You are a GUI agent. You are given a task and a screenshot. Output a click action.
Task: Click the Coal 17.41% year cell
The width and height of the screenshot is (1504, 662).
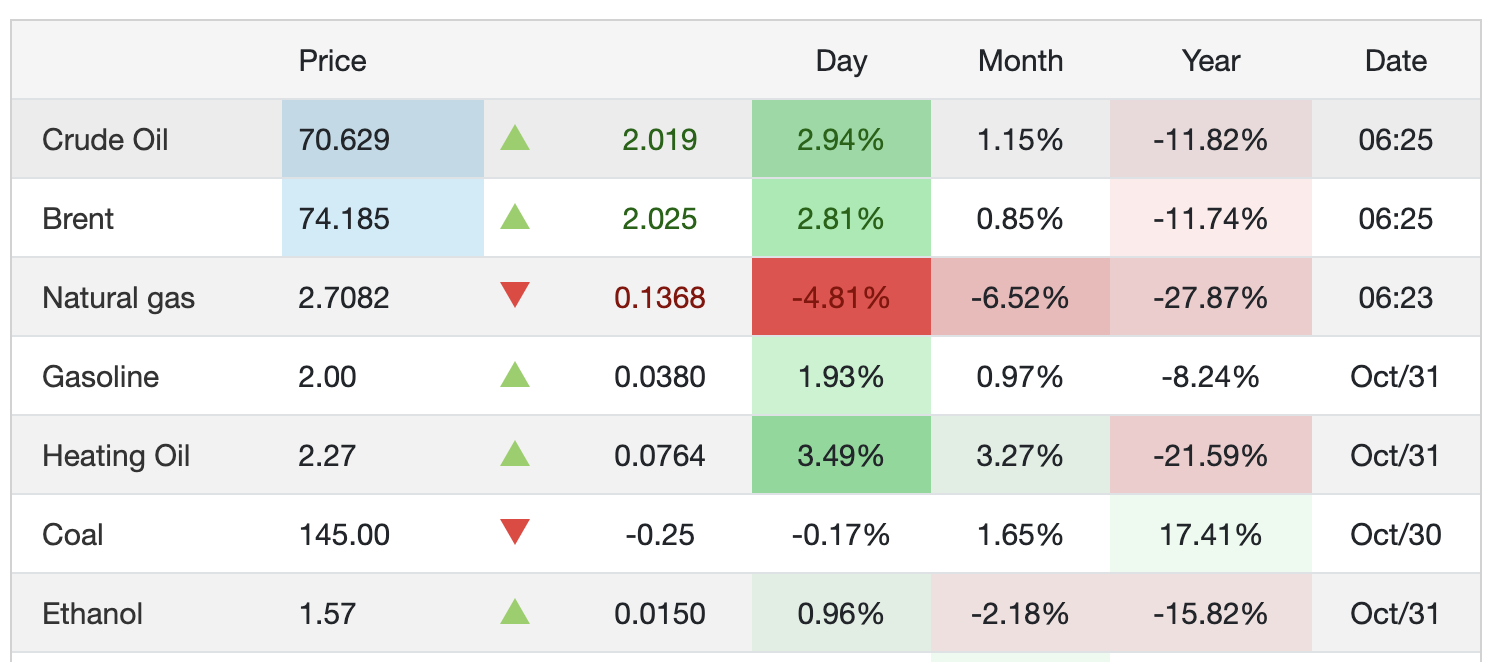[1211, 534]
